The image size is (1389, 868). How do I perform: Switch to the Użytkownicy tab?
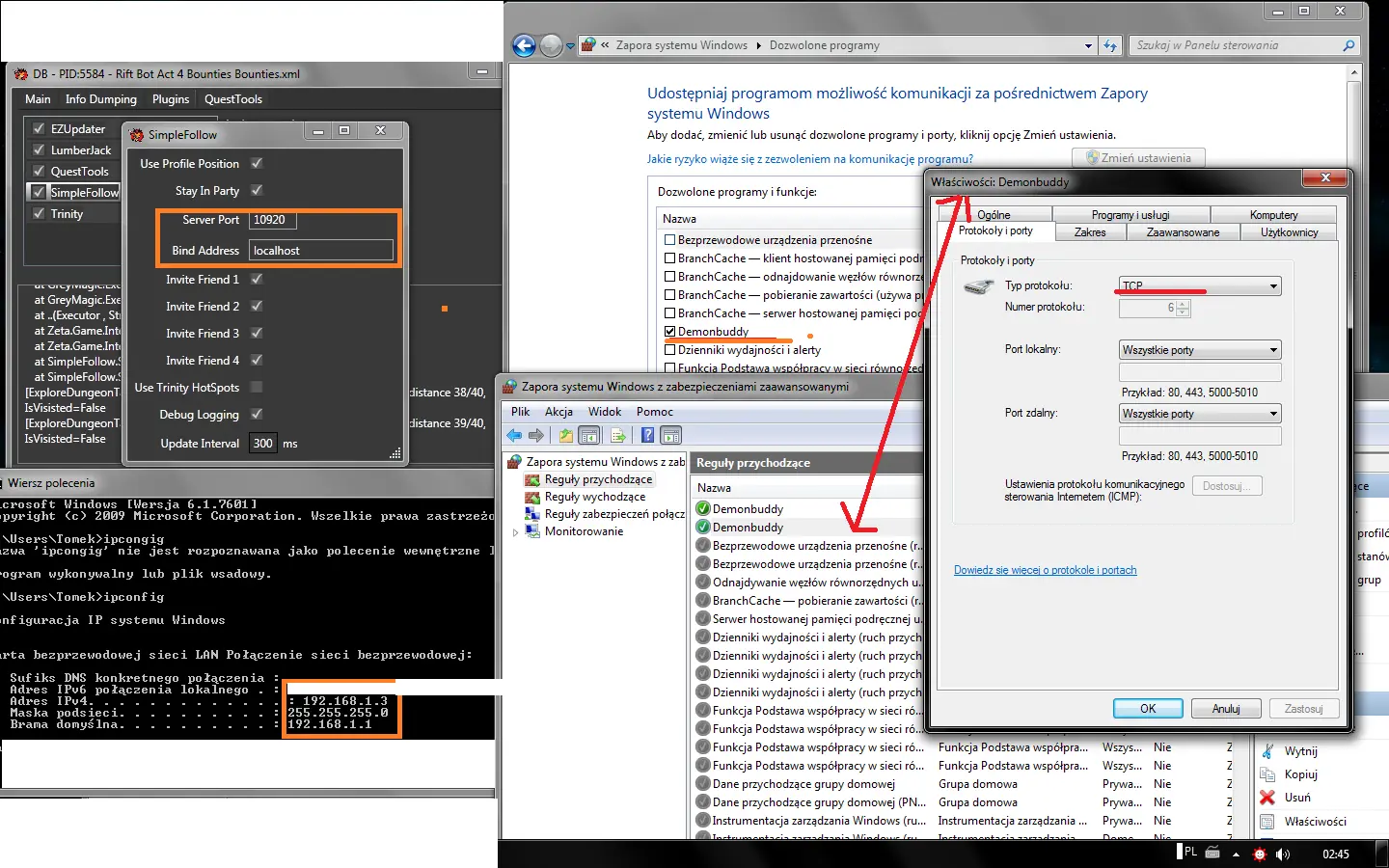pyautogui.click(x=1289, y=232)
